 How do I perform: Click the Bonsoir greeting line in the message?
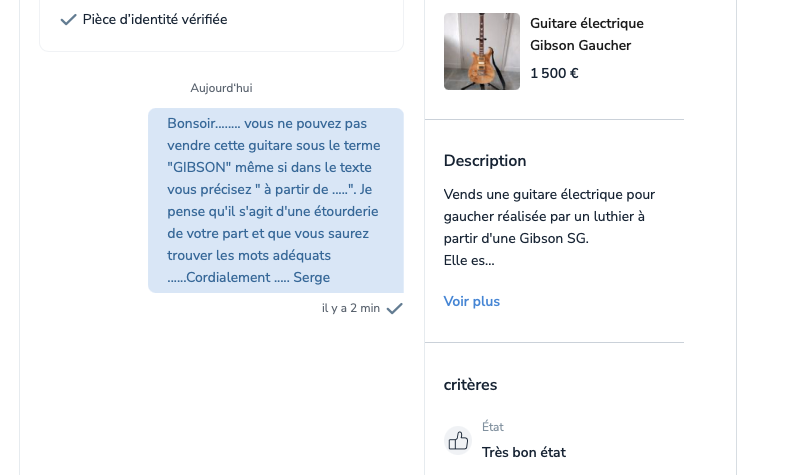coord(267,124)
